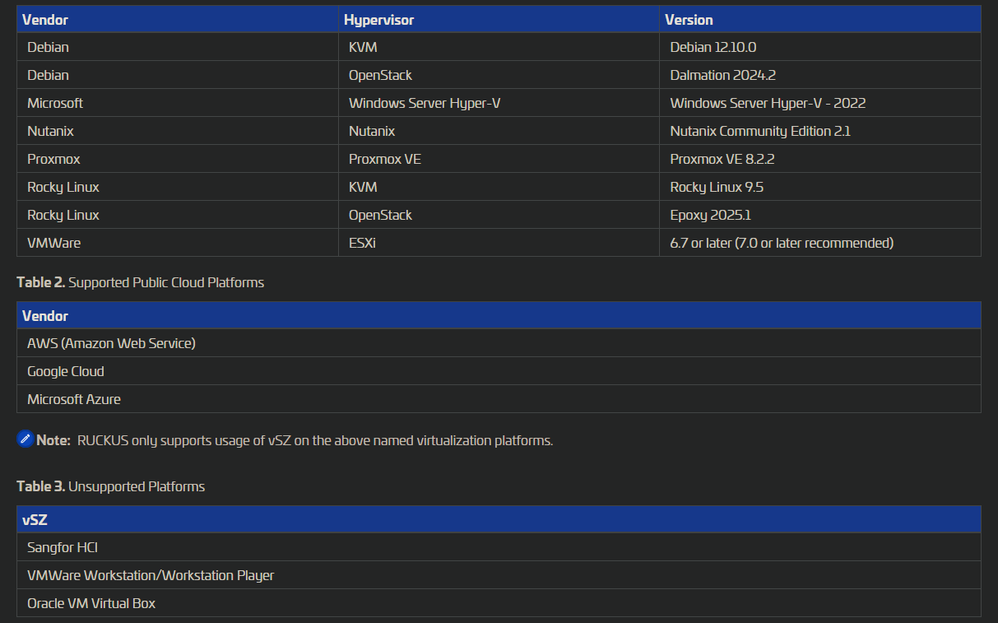The image size is (998, 623).
Task: Select 'Nutanix Community Edition 2.1' cell
Action: (820, 131)
